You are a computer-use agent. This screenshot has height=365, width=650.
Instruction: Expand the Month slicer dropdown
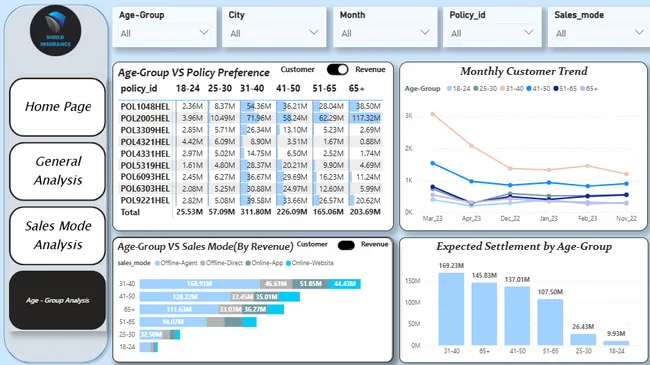pos(424,32)
